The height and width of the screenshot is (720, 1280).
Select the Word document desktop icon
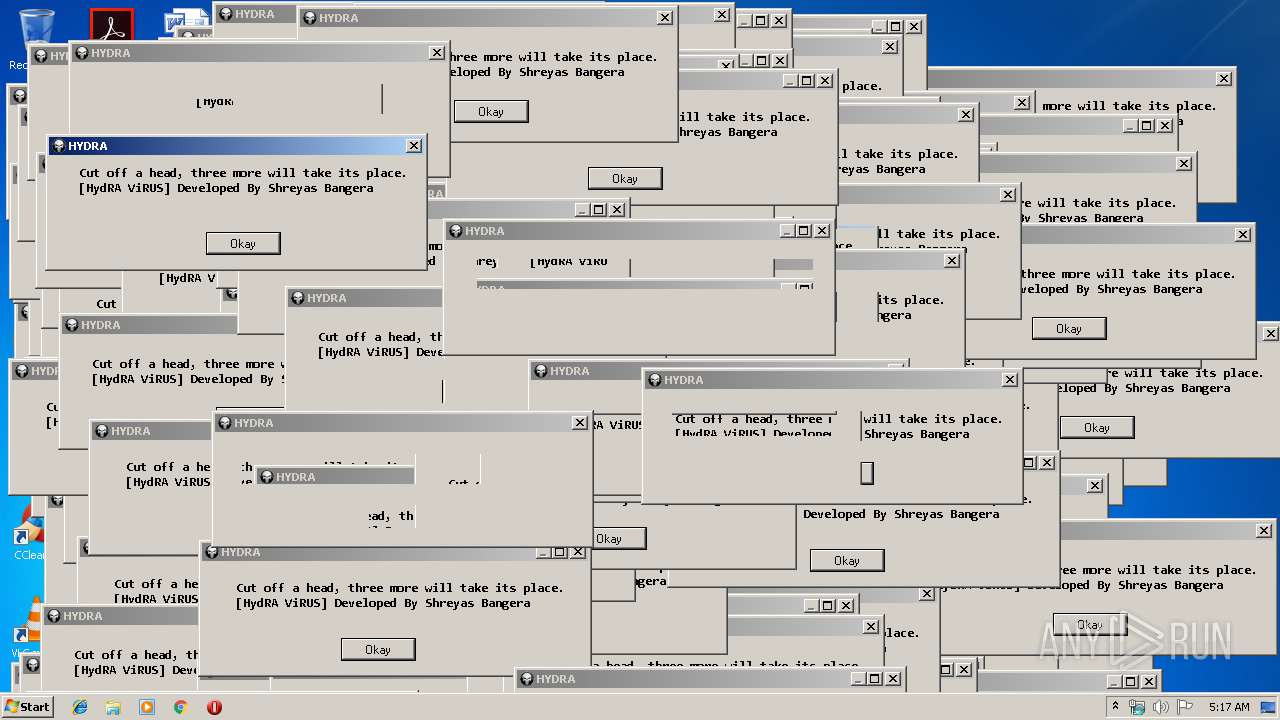tap(185, 22)
